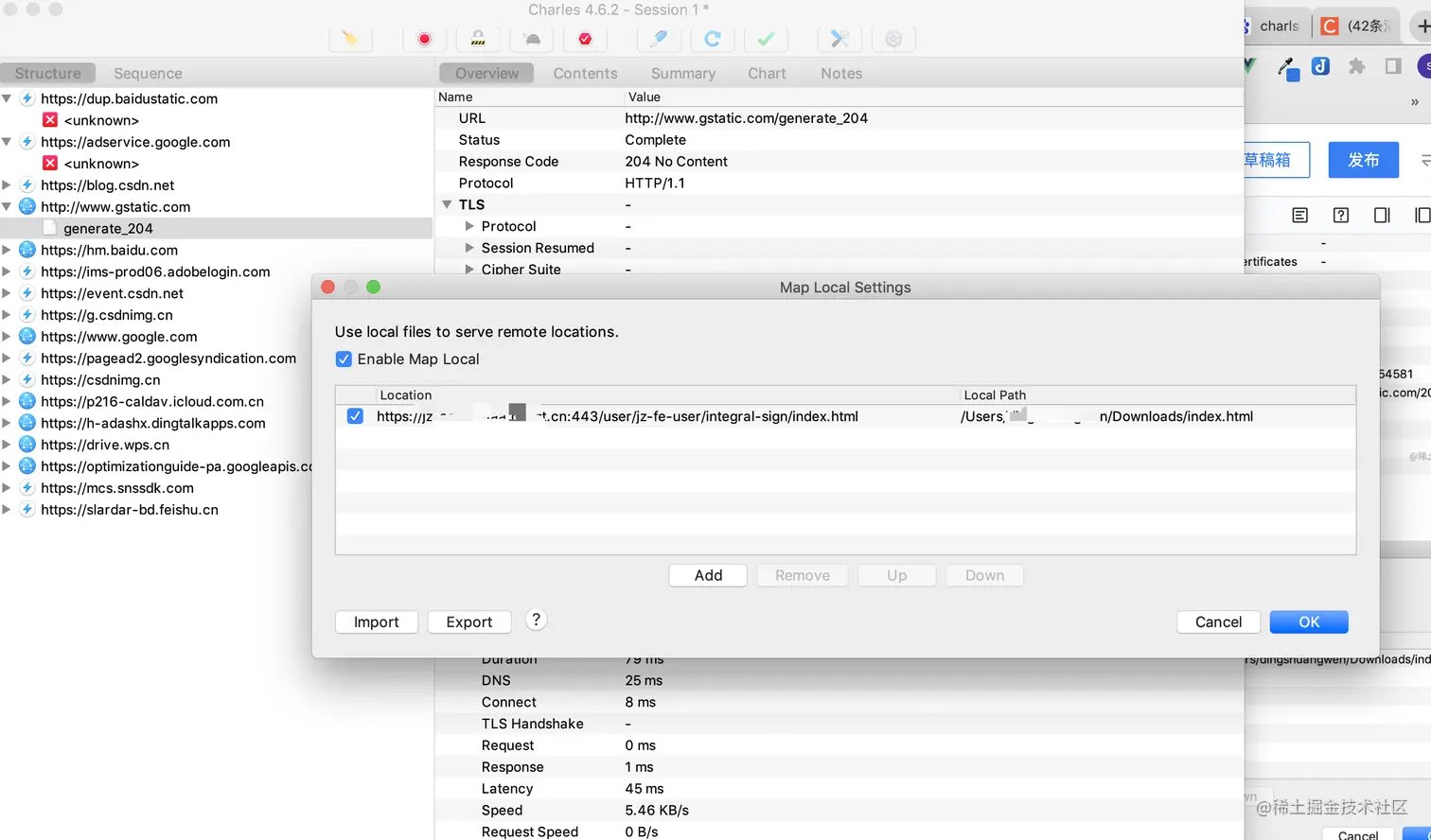Expand the hm.baidu.com tree node

[x=7, y=250]
